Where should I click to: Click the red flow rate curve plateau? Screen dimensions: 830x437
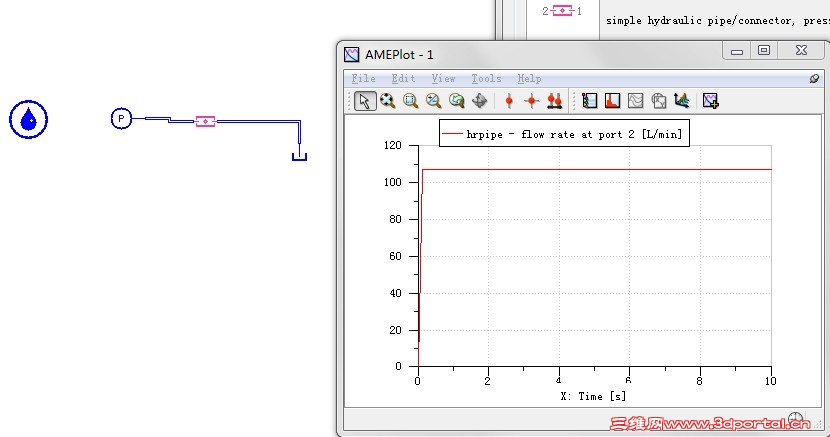[x=597, y=169]
